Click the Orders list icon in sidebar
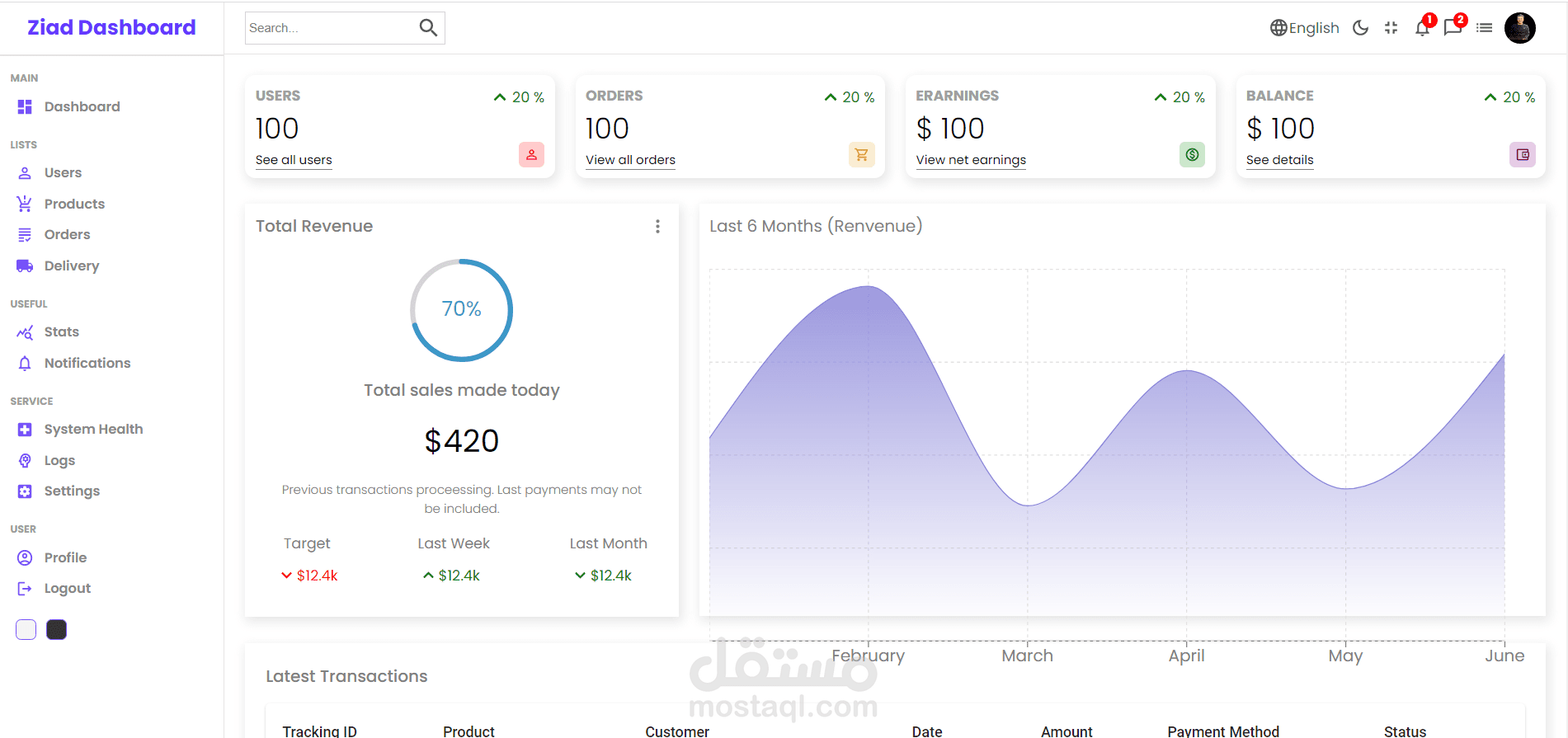 25,235
